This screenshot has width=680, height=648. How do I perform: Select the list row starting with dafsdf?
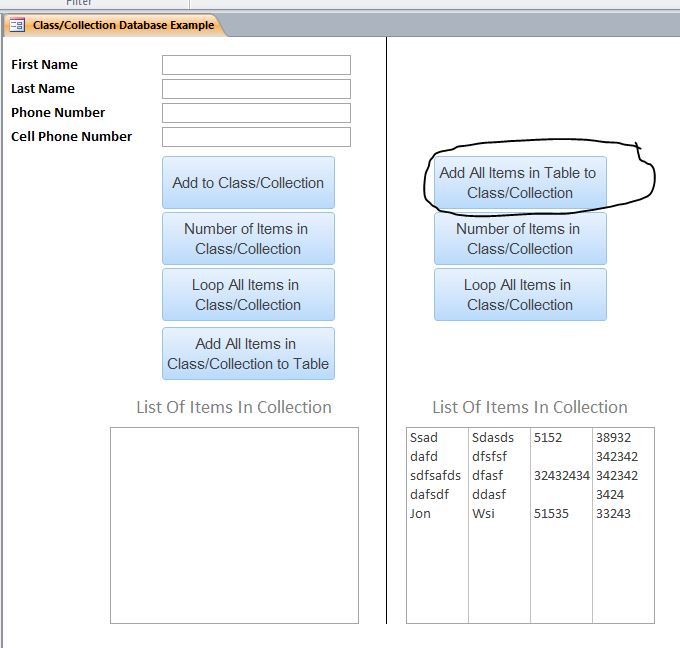(x=530, y=494)
